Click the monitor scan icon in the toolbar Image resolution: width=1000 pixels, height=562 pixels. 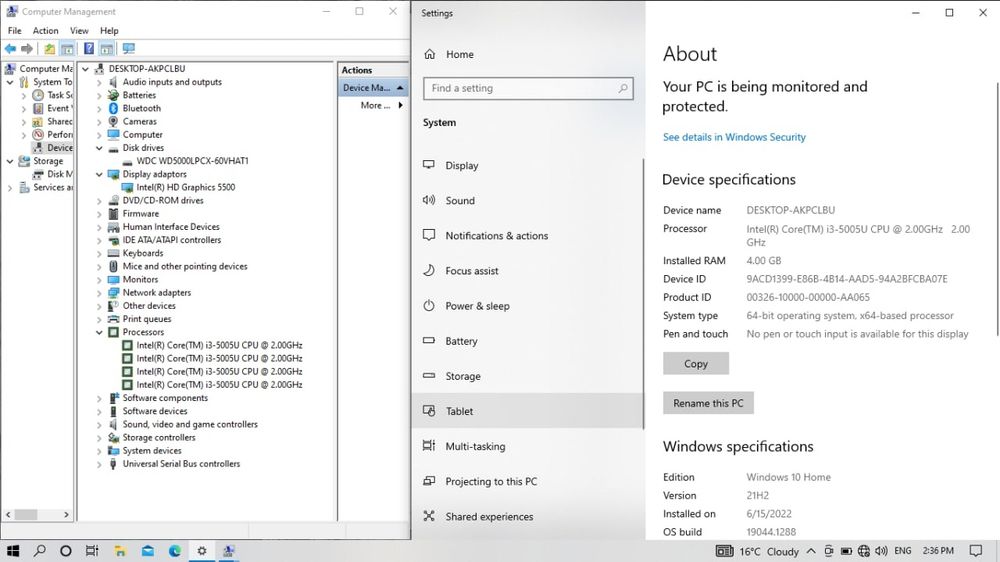[129, 48]
